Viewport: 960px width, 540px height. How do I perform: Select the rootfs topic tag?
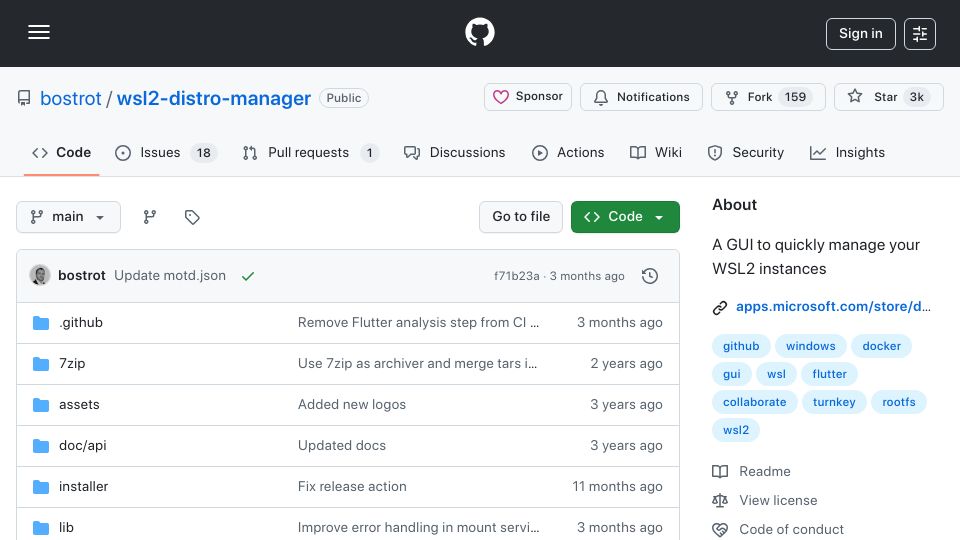899,402
